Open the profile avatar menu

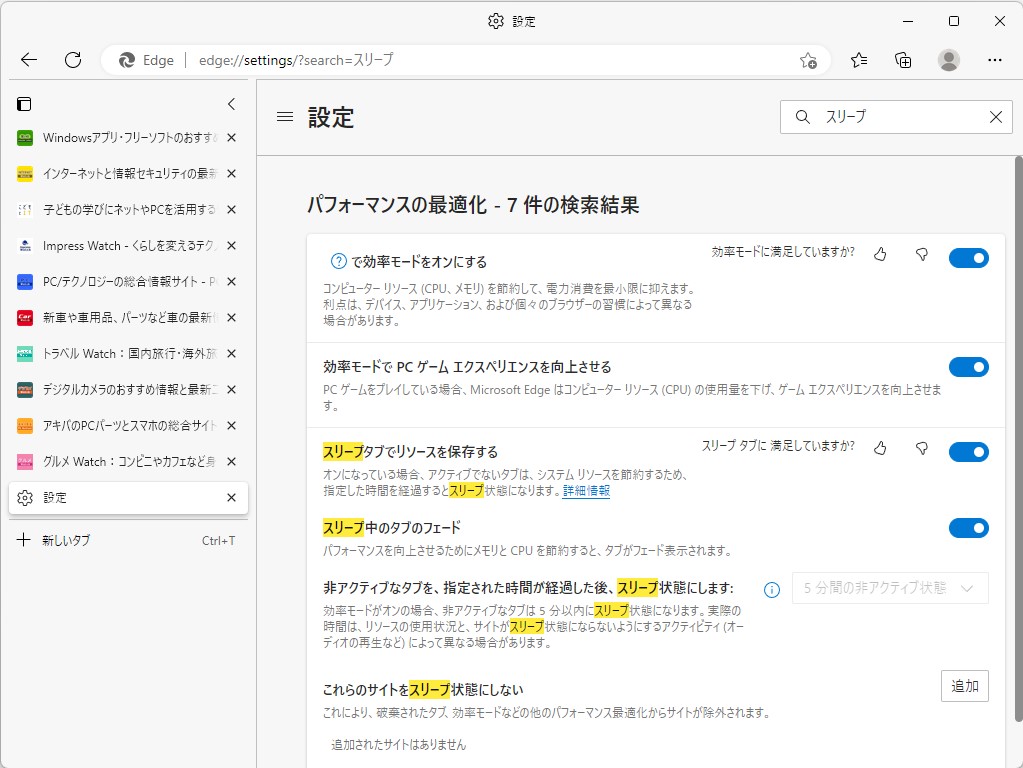(x=948, y=60)
